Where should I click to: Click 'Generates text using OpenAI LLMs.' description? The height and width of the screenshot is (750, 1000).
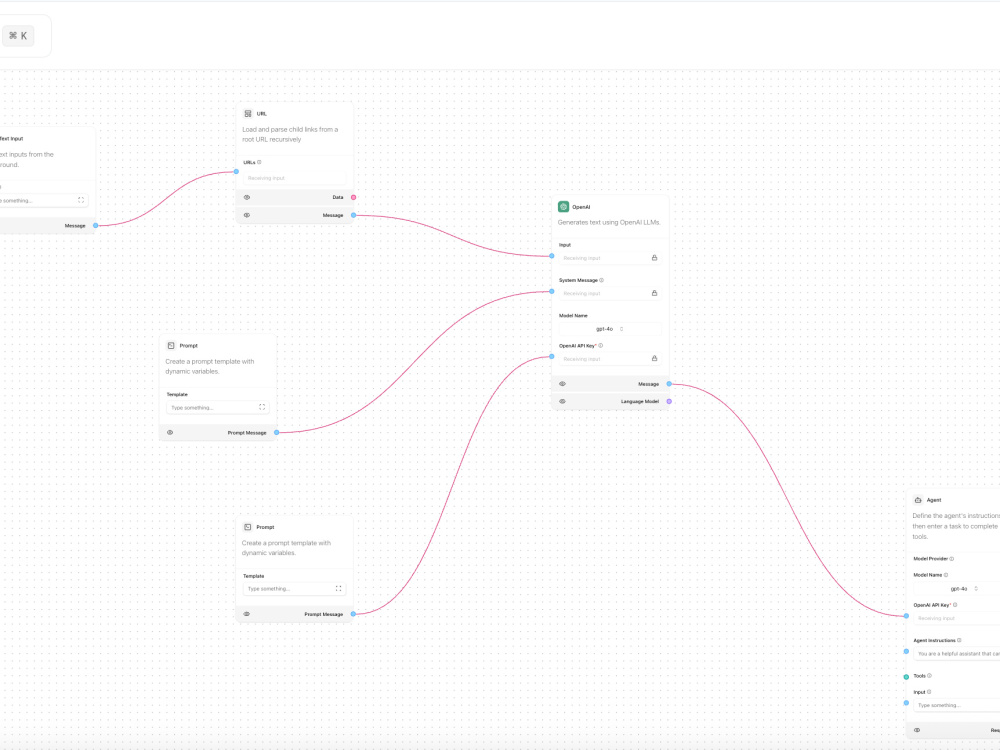coord(609,223)
